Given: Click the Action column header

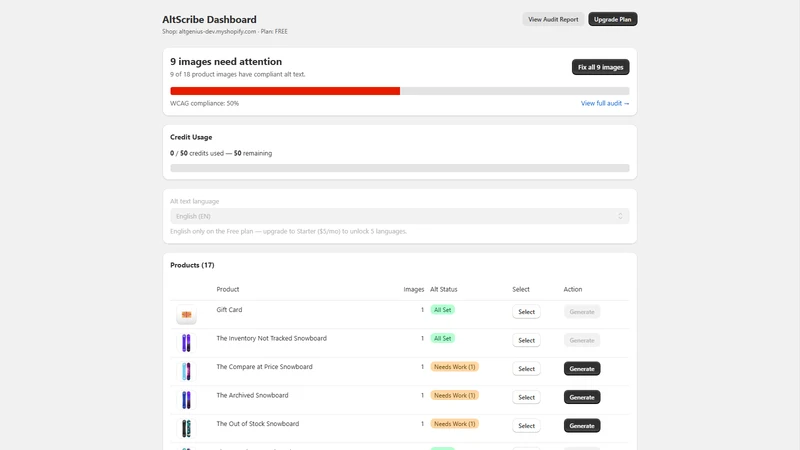Looking at the screenshot, I should click(x=572, y=289).
